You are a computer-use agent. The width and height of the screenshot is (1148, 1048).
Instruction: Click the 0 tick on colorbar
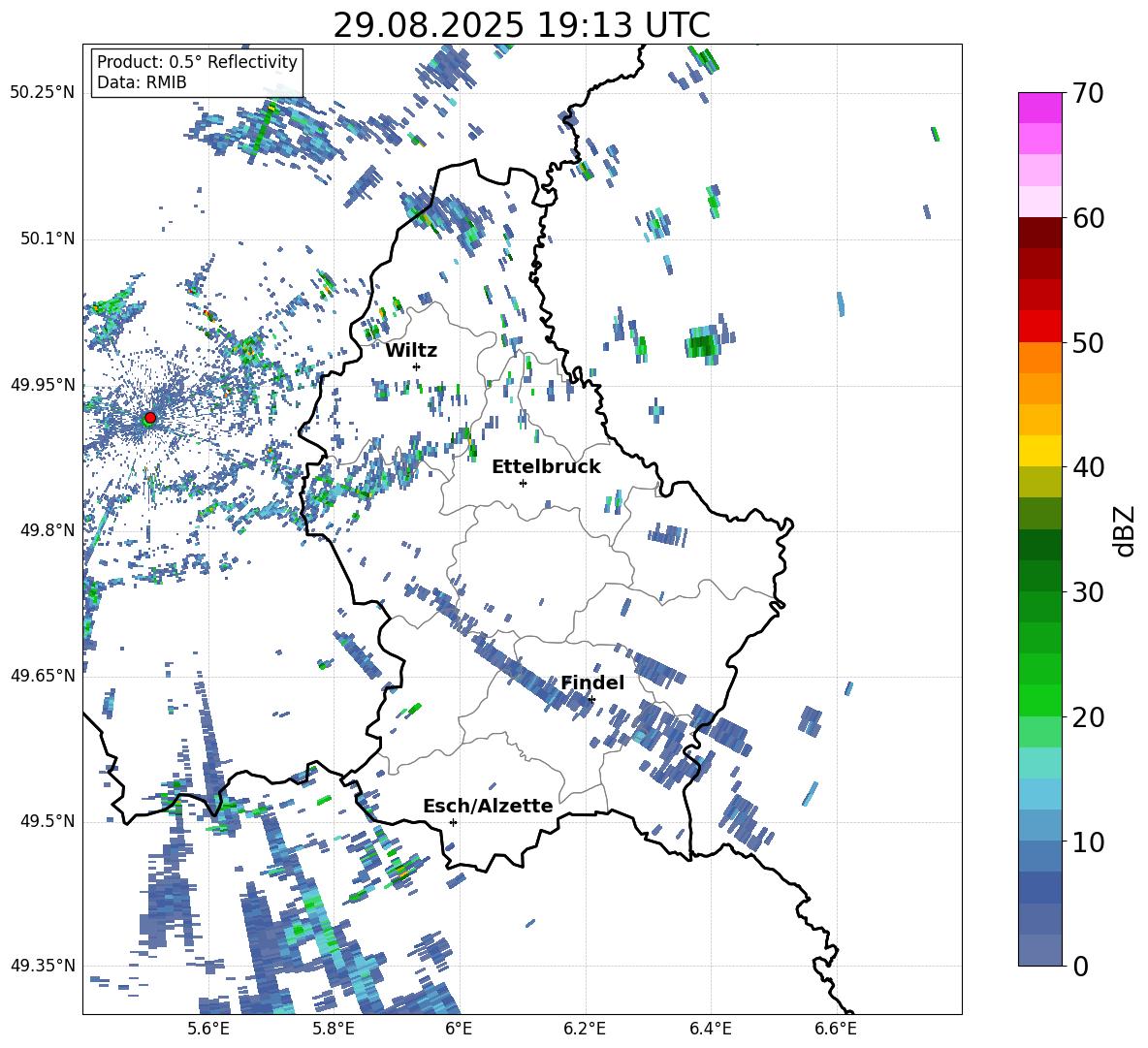(x=1080, y=966)
